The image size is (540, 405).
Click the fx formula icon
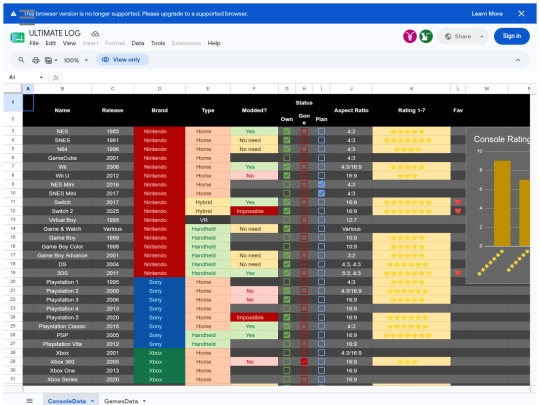tap(56, 77)
